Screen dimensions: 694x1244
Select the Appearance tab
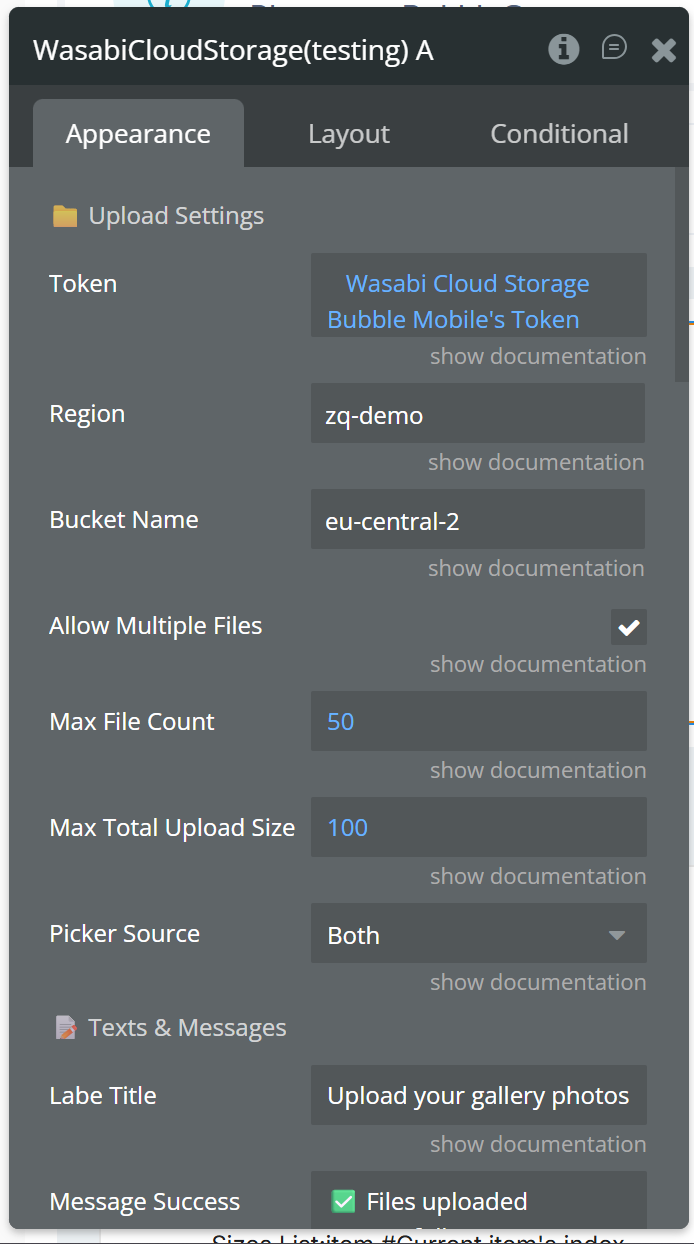pos(138,134)
